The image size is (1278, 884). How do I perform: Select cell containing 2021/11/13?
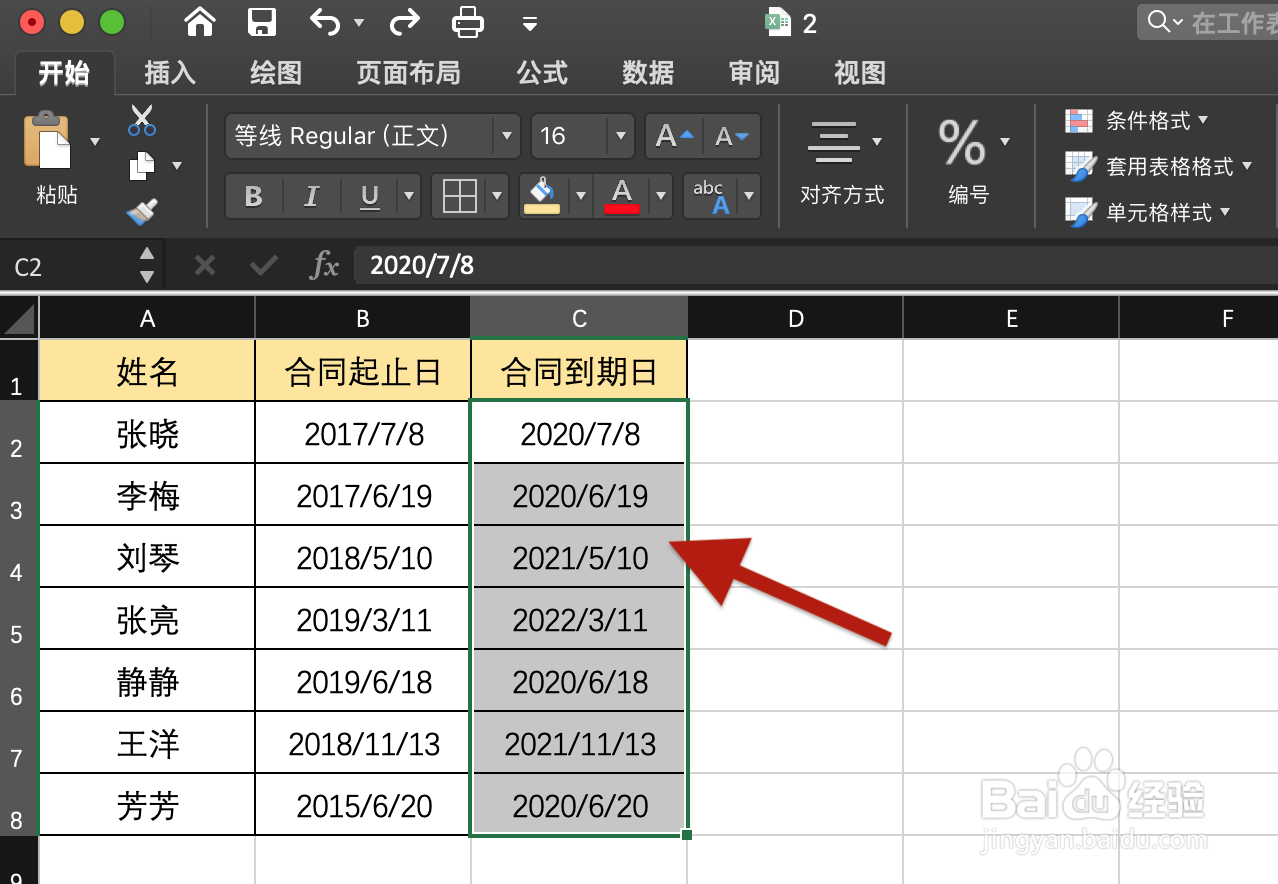click(580, 744)
